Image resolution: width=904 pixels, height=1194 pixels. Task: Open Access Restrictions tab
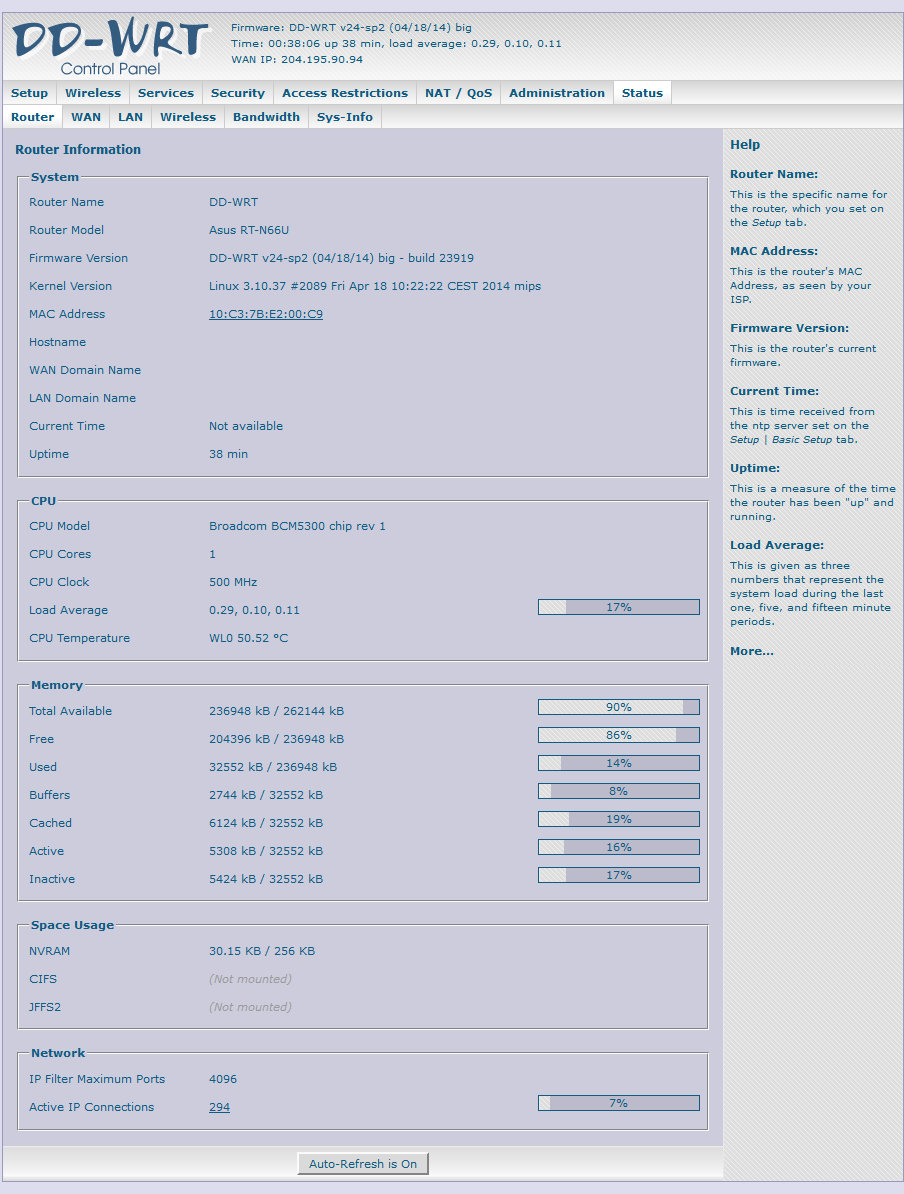click(x=345, y=93)
